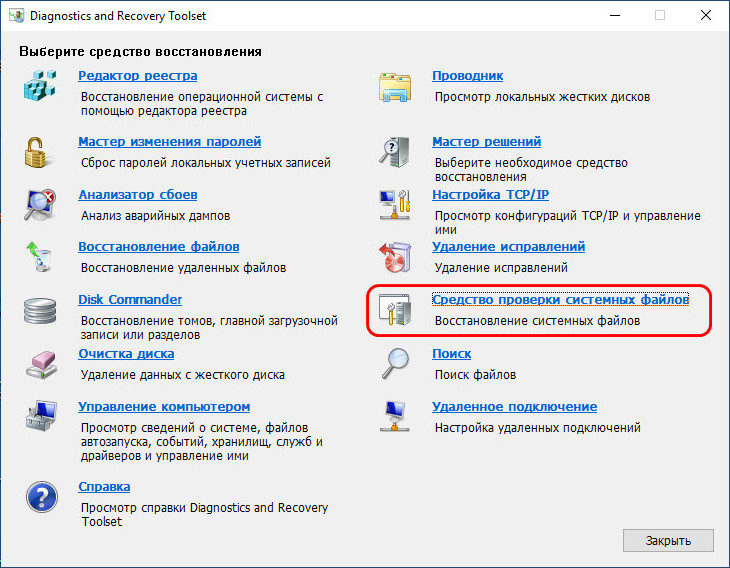The width and height of the screenshot is (730, 568).
Task: Click the recycle bin File Restore icon
Action: pos(39,257)
